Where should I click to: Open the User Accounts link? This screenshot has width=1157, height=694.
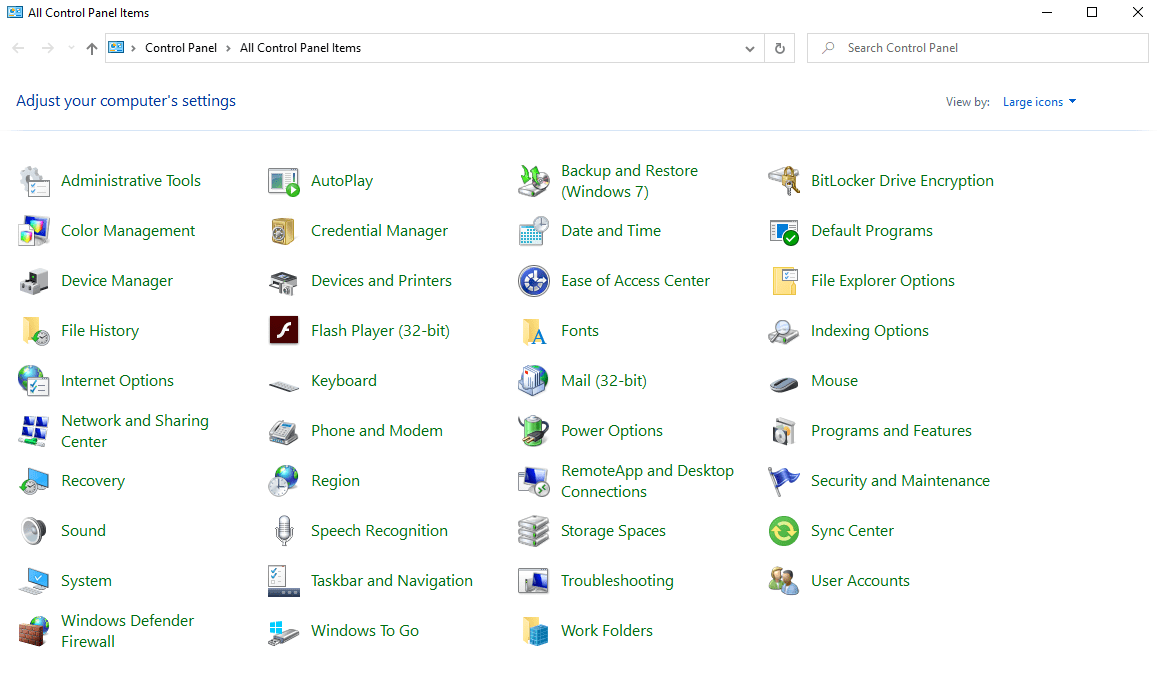tap(860, 581)
